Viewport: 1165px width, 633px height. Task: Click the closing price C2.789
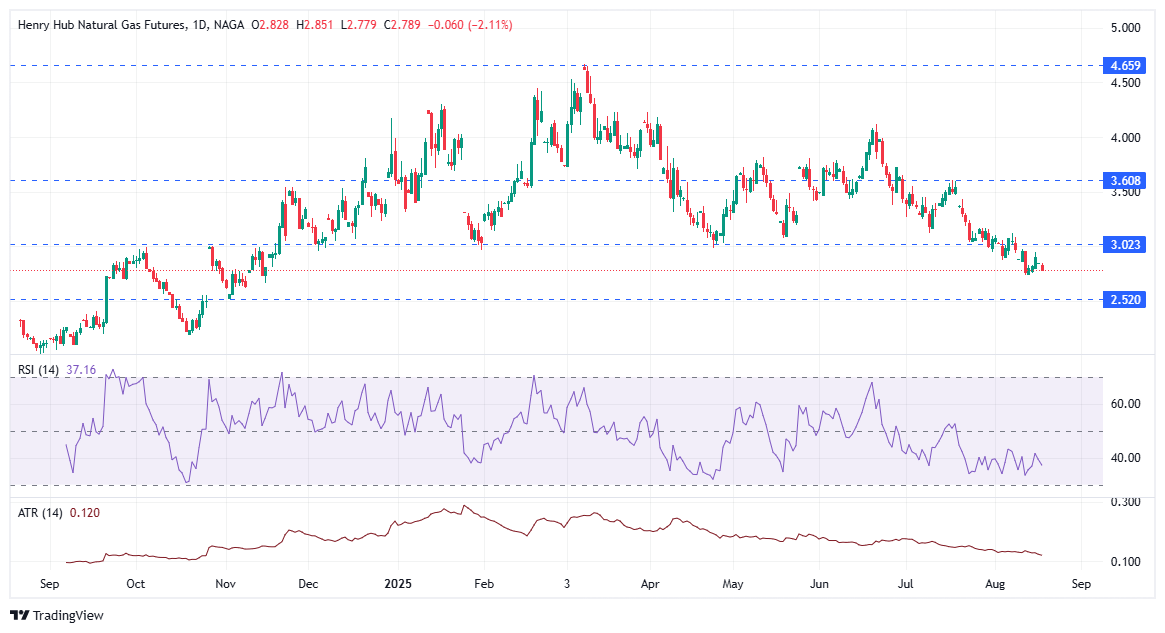403,25
